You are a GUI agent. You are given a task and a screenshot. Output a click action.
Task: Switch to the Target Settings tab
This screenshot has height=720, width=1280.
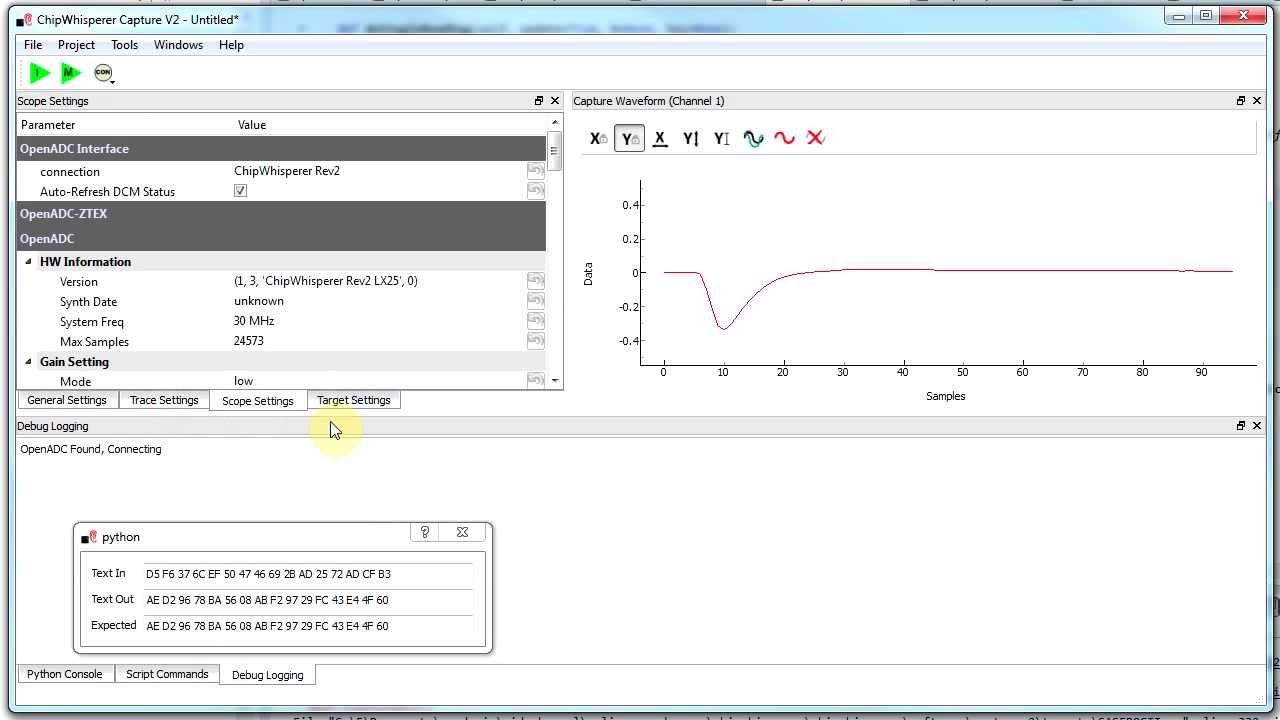tap(354, 400)
